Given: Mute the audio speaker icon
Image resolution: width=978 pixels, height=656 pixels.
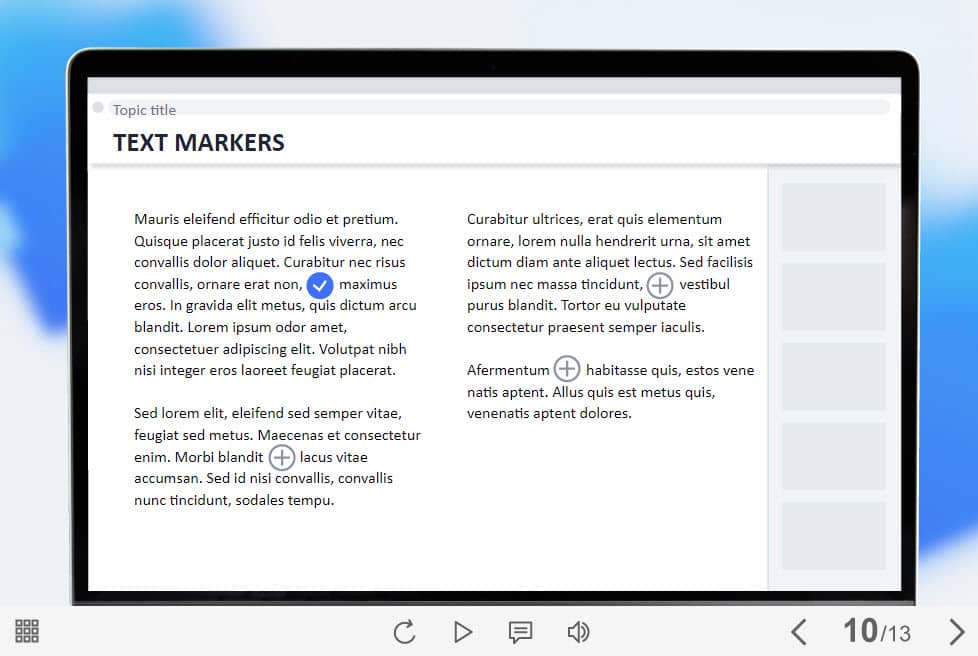Looking at the screenshot, I should (578, 632).
